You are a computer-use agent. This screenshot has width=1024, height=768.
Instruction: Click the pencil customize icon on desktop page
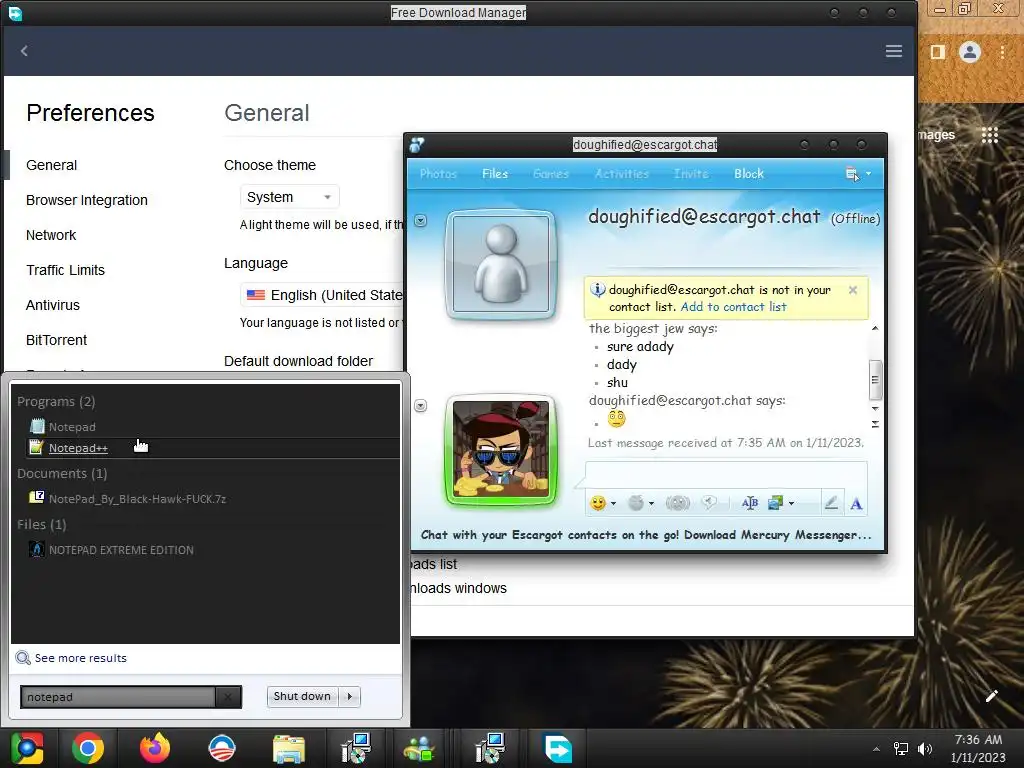991,696
